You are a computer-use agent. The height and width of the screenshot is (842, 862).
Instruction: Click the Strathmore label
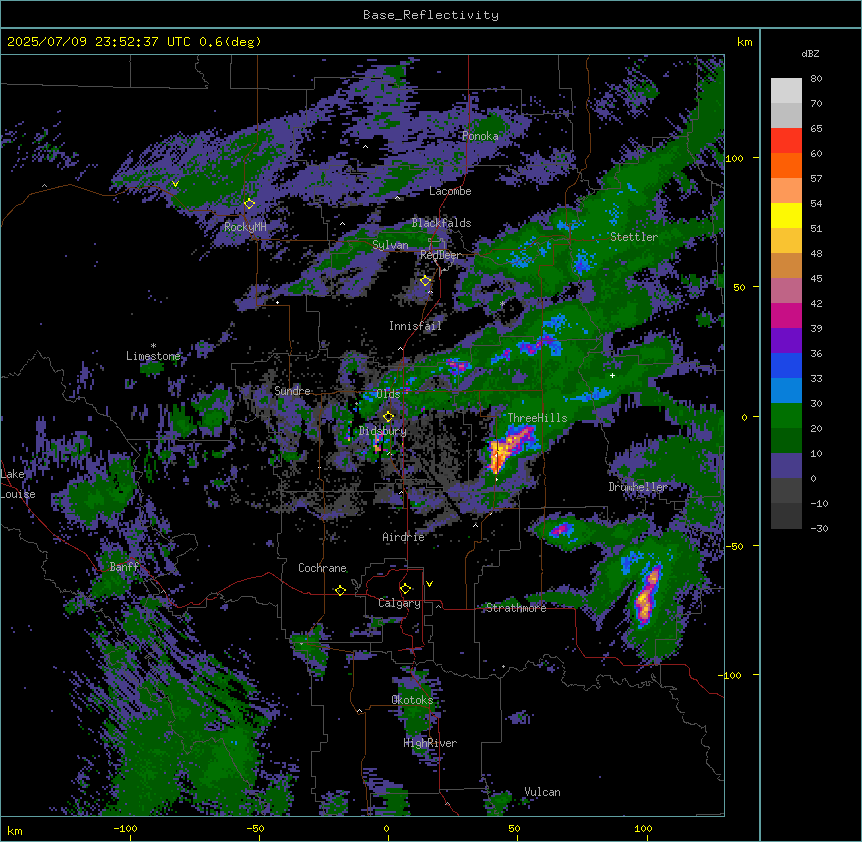516,608
